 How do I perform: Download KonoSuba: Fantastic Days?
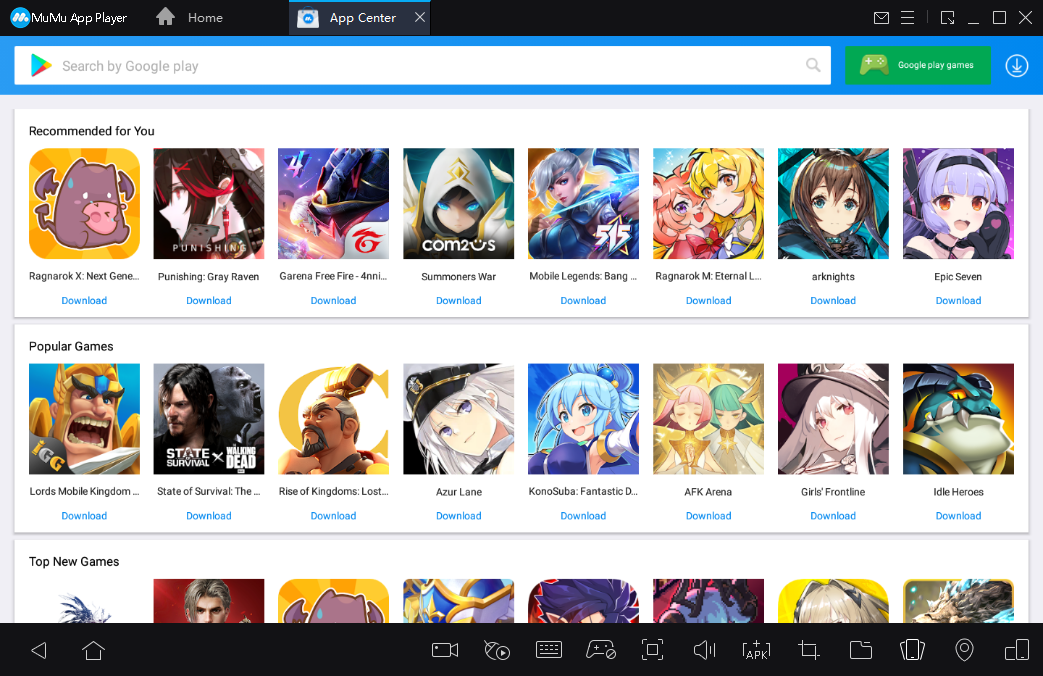coord(583,516)
